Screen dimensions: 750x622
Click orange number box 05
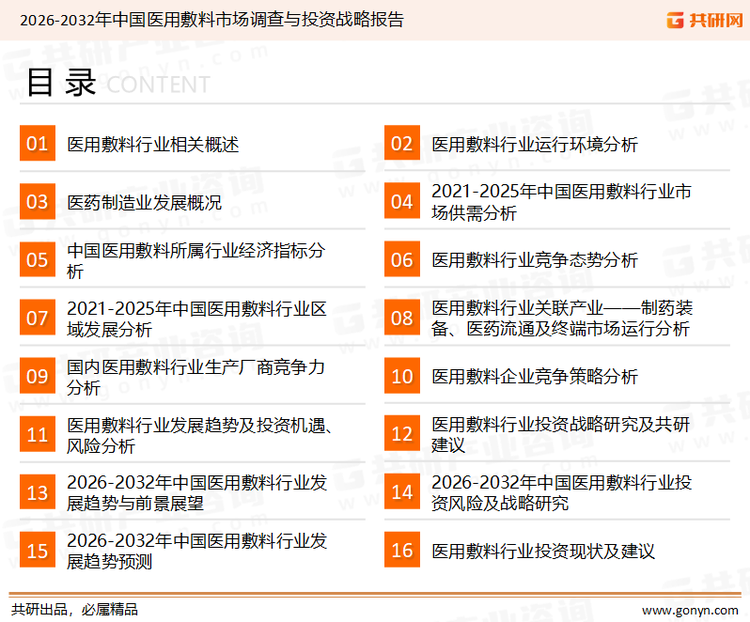click(37, 259)
